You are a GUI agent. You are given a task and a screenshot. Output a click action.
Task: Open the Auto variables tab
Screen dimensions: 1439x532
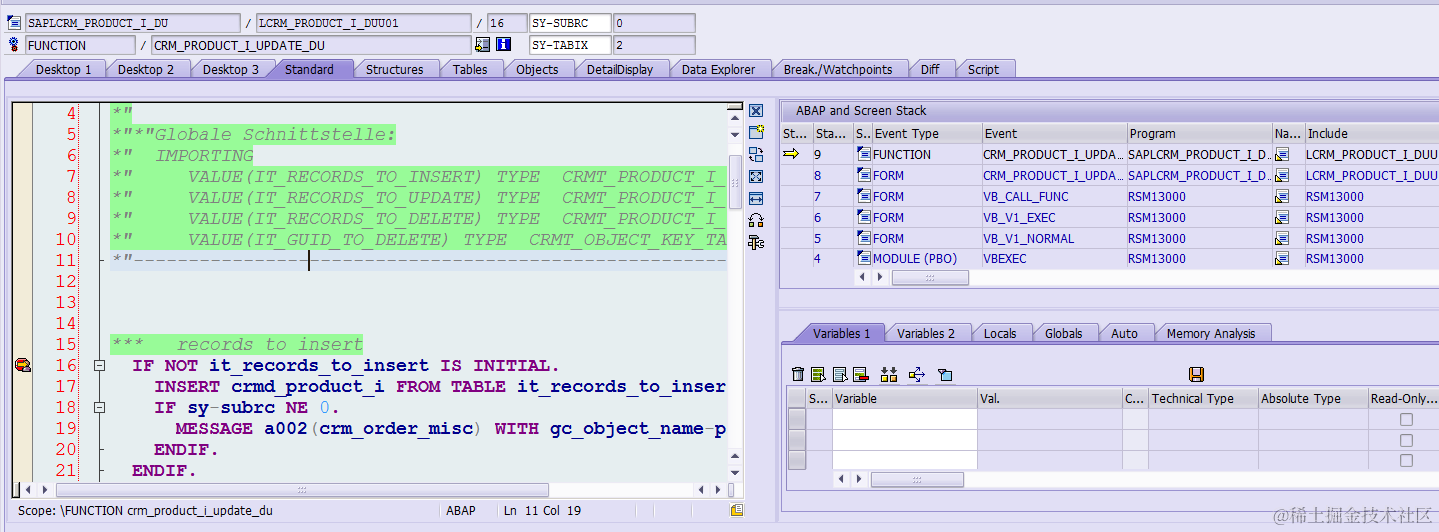(1125, 333)
